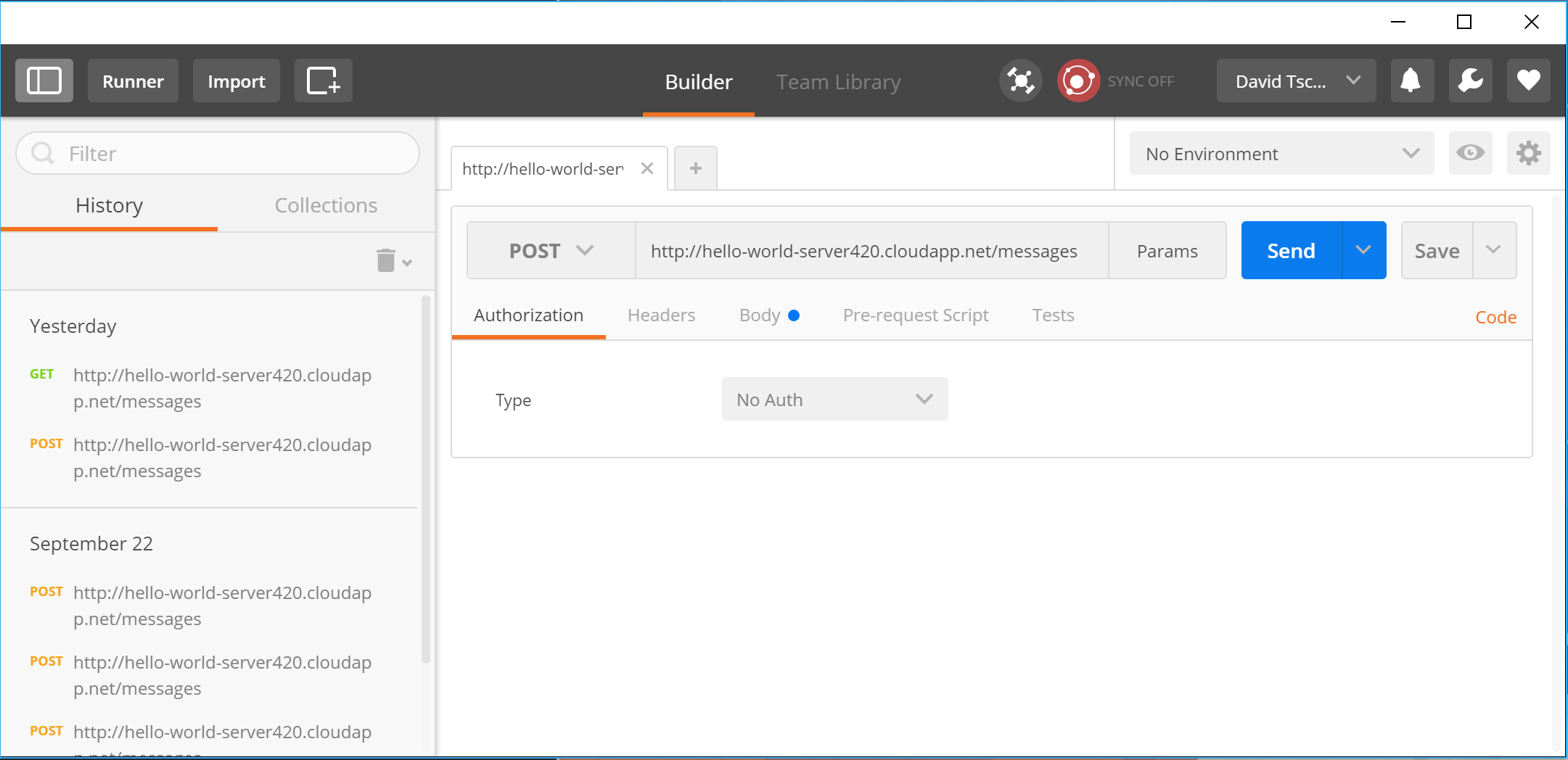Add a new request tab
This screenshot has height=760, width=1568.
coord(696,168)
